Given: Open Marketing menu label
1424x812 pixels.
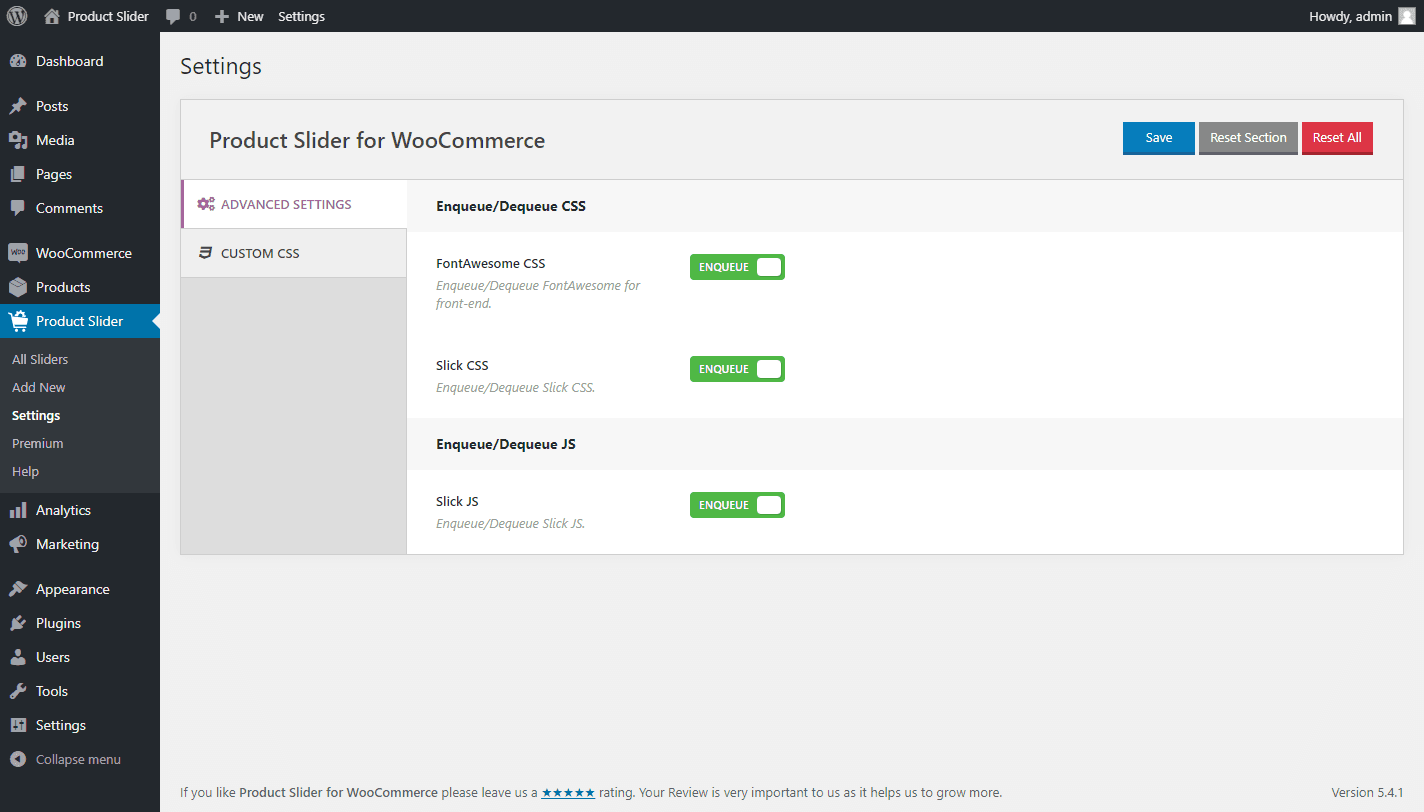Looking at the screenshot, I should tap(67, 544).
